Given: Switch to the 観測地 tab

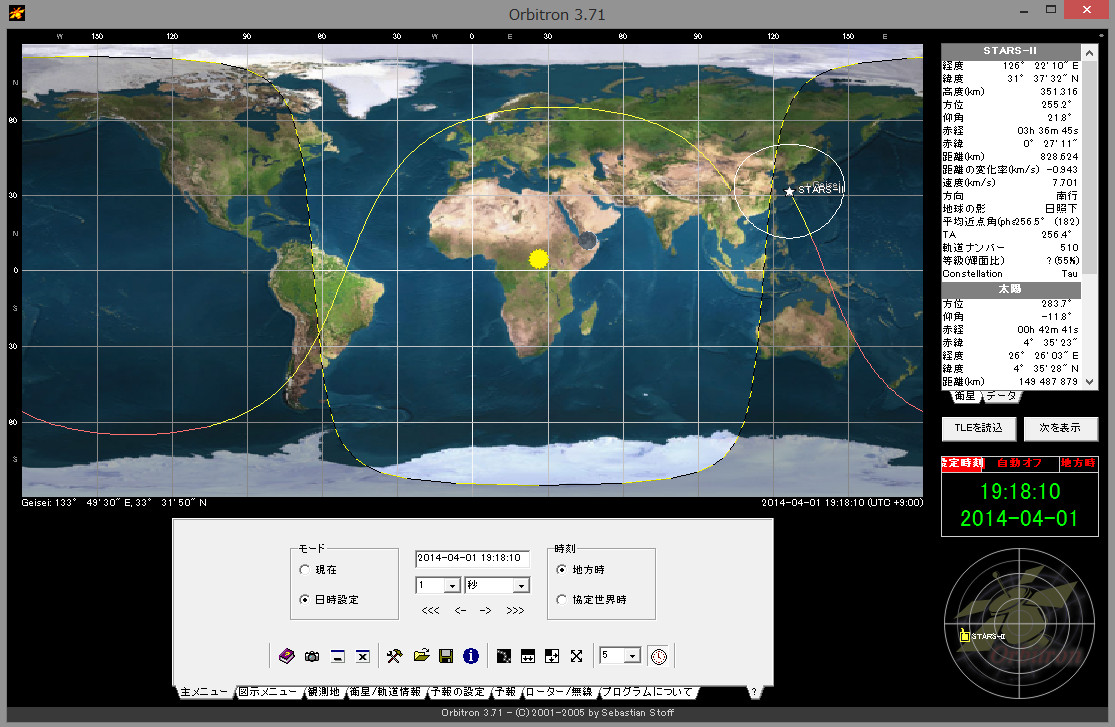Looking at the screenshot, I should [x=324, y=691].
